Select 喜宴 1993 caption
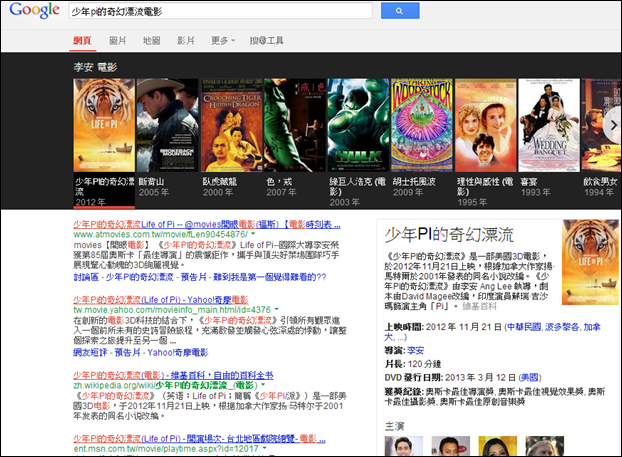Viewport: 622px width, 457px height. [535, 187]
